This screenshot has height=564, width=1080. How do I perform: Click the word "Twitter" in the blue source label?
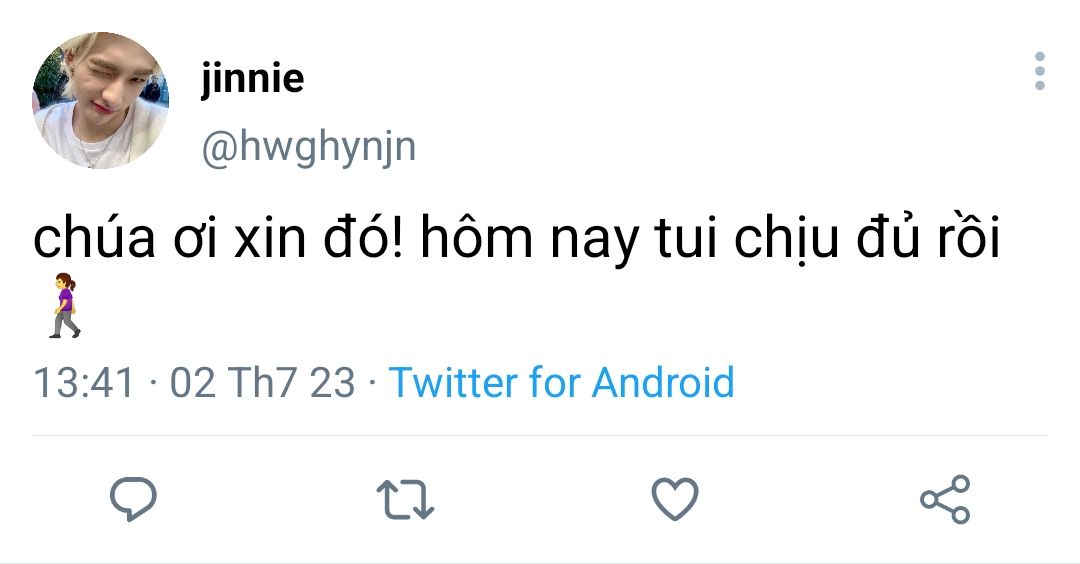(x=455, y=383)
